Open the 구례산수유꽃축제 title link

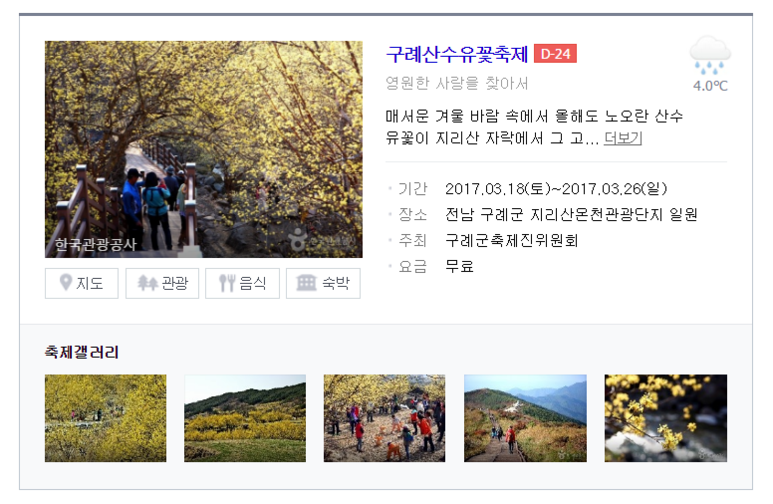tap(457, 54)
